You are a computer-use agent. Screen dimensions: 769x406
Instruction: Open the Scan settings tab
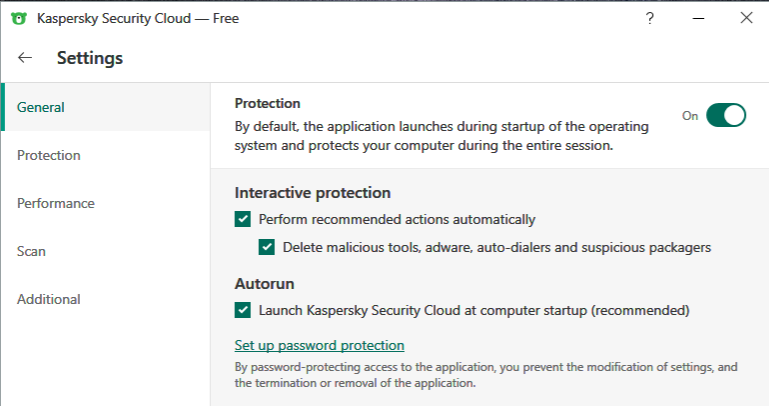32,251
